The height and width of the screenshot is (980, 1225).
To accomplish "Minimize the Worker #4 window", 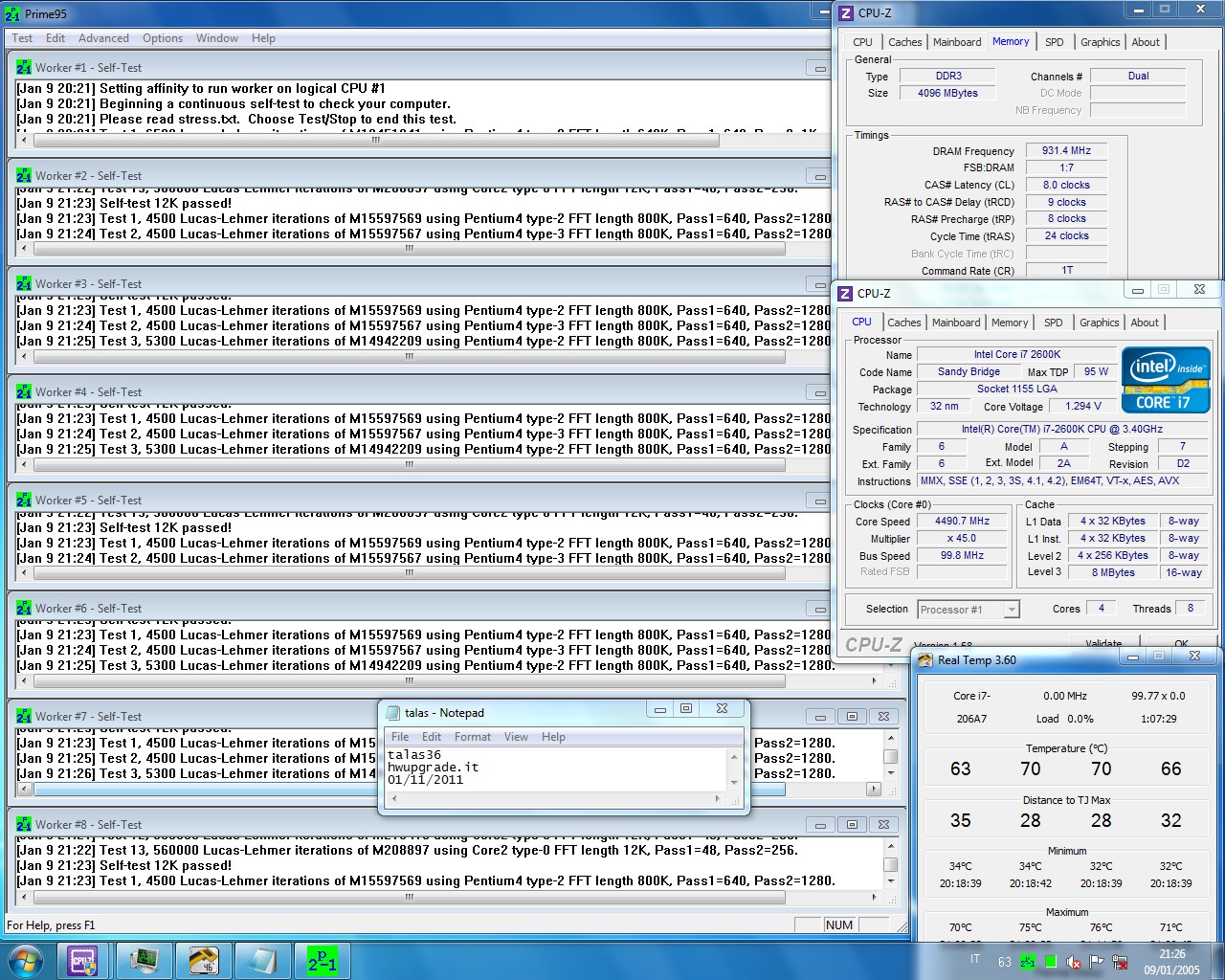I will (820, 392).
